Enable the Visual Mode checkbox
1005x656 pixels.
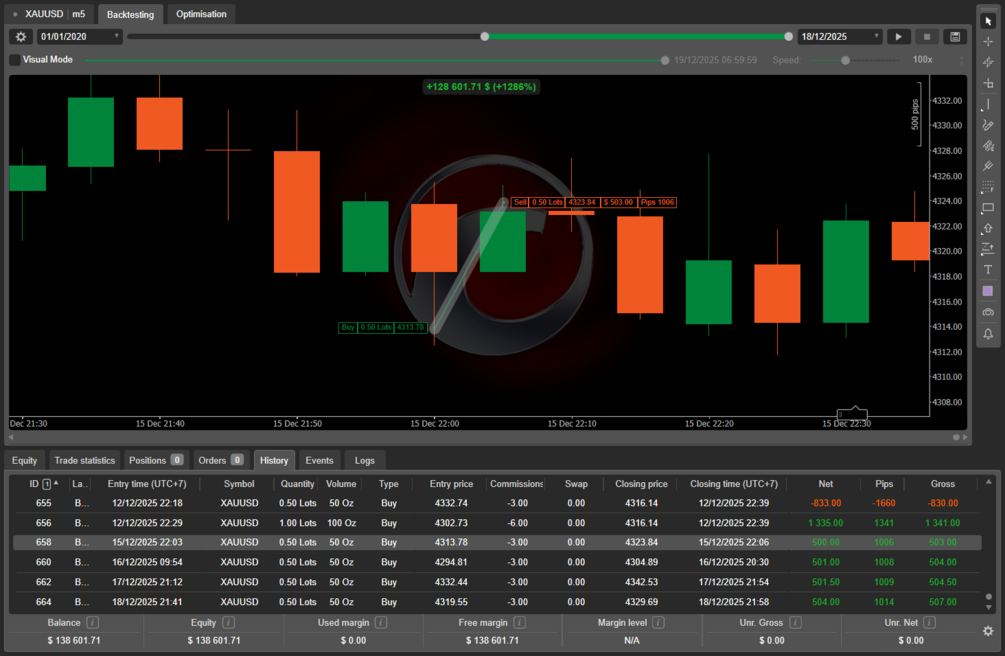coord(15,60)
